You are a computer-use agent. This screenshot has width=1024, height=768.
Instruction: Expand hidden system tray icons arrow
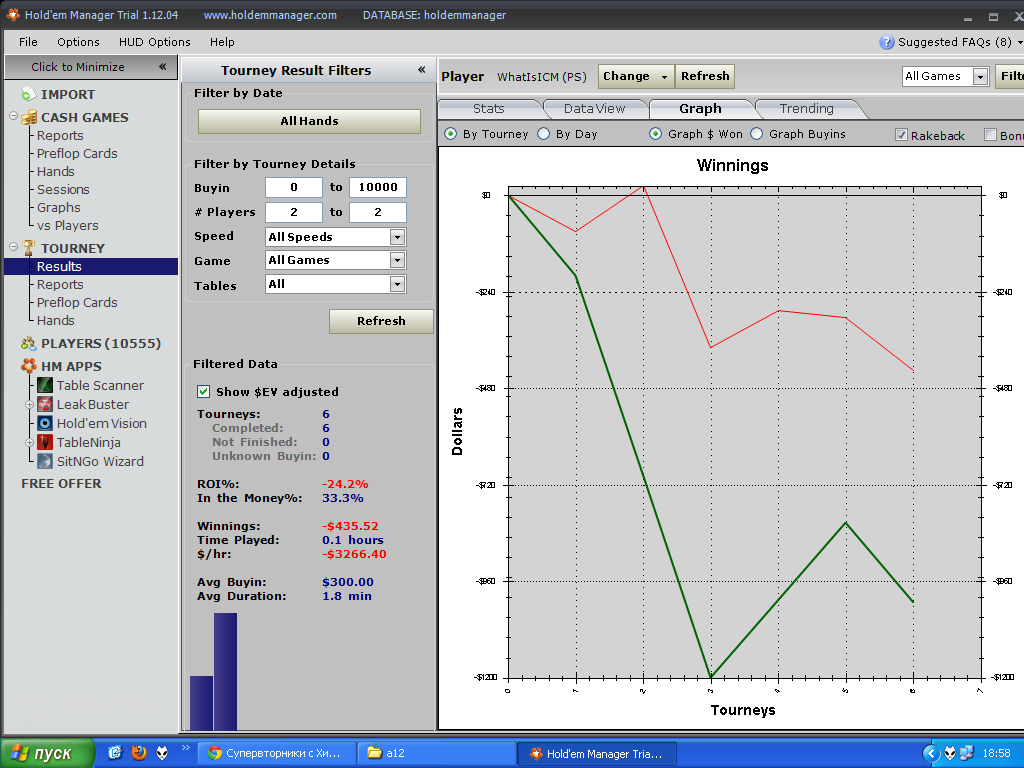[931, 754]
